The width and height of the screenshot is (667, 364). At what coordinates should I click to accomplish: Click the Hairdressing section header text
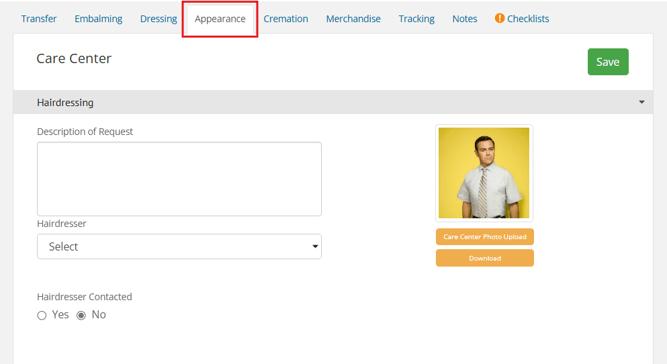coord(65,102)
